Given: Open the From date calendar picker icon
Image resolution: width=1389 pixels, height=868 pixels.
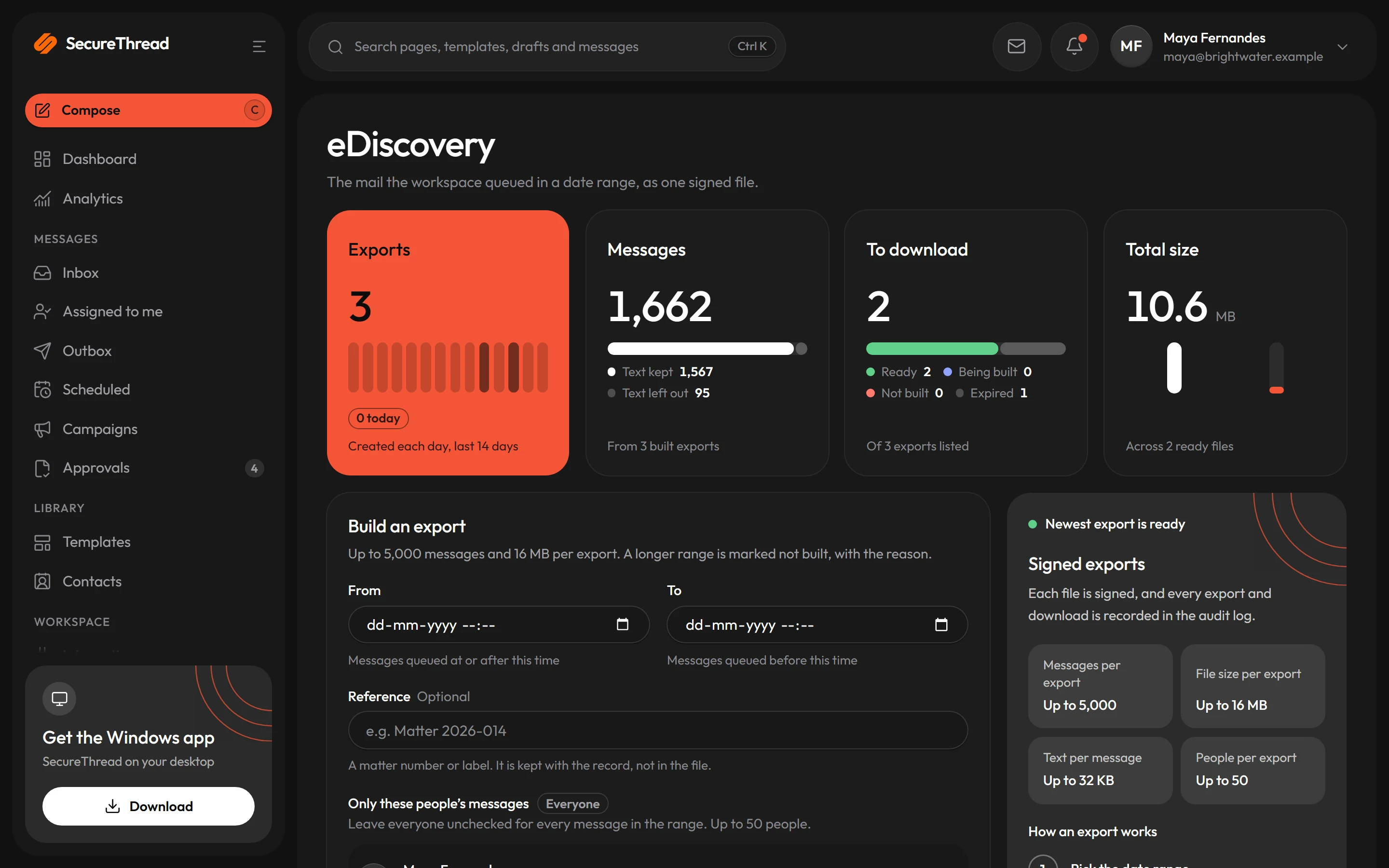Looking at the screenshot, I should 622,624.
